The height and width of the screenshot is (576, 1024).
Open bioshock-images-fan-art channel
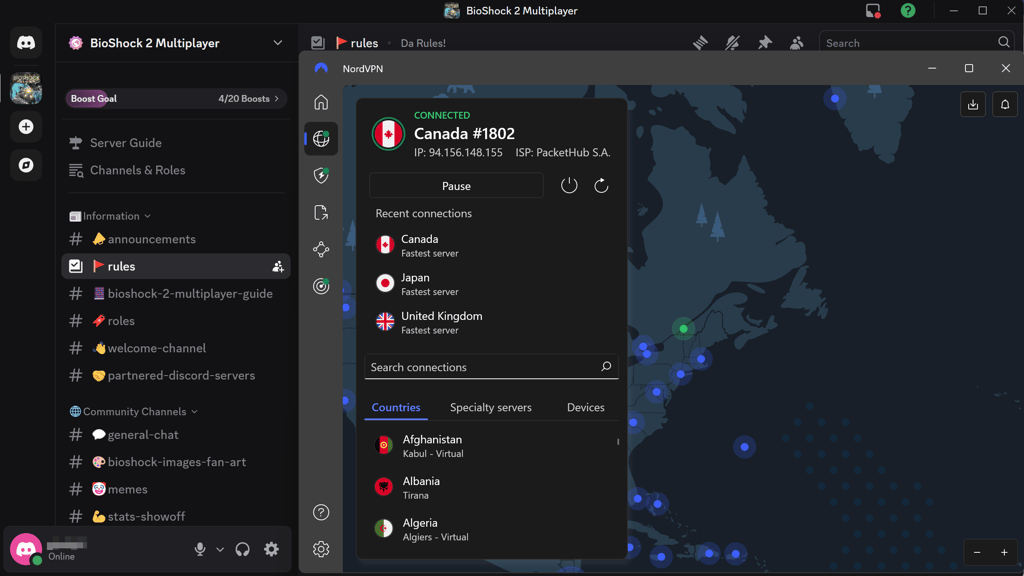(176, 462)
